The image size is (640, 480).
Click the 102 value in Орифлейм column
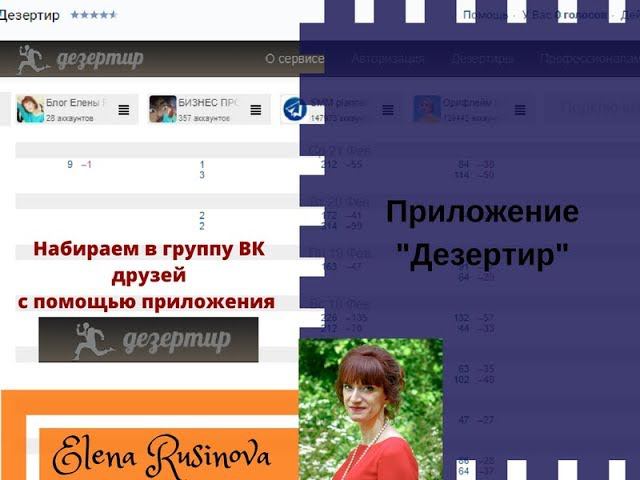pos(462,380)
